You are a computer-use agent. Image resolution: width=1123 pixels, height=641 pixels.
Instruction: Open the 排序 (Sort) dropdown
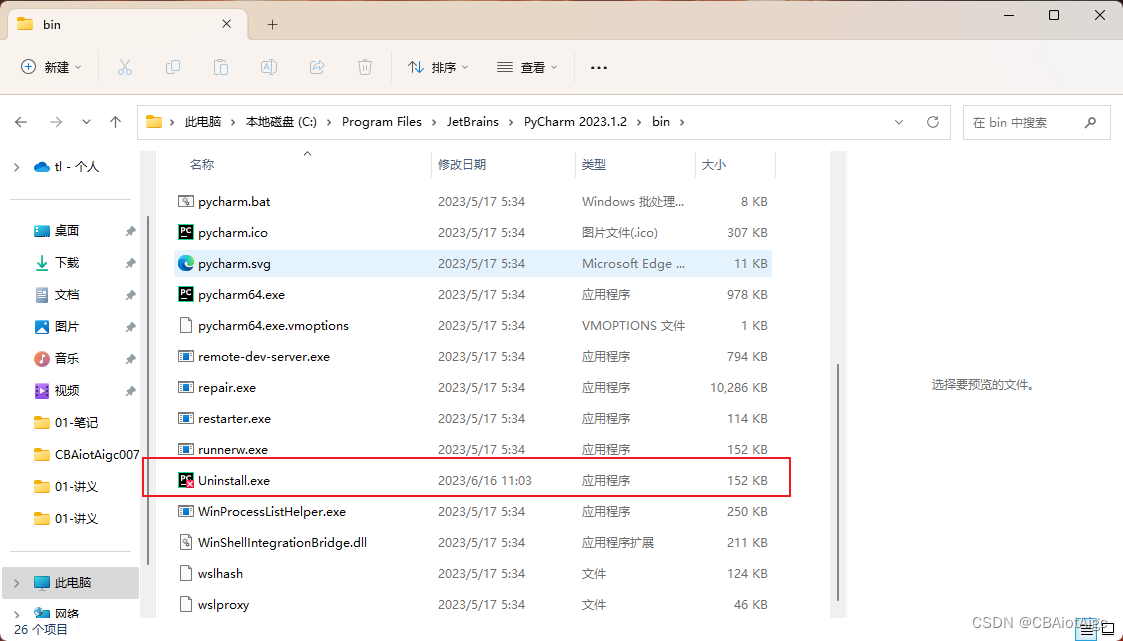pyautogui.click(x=438, y=67)
